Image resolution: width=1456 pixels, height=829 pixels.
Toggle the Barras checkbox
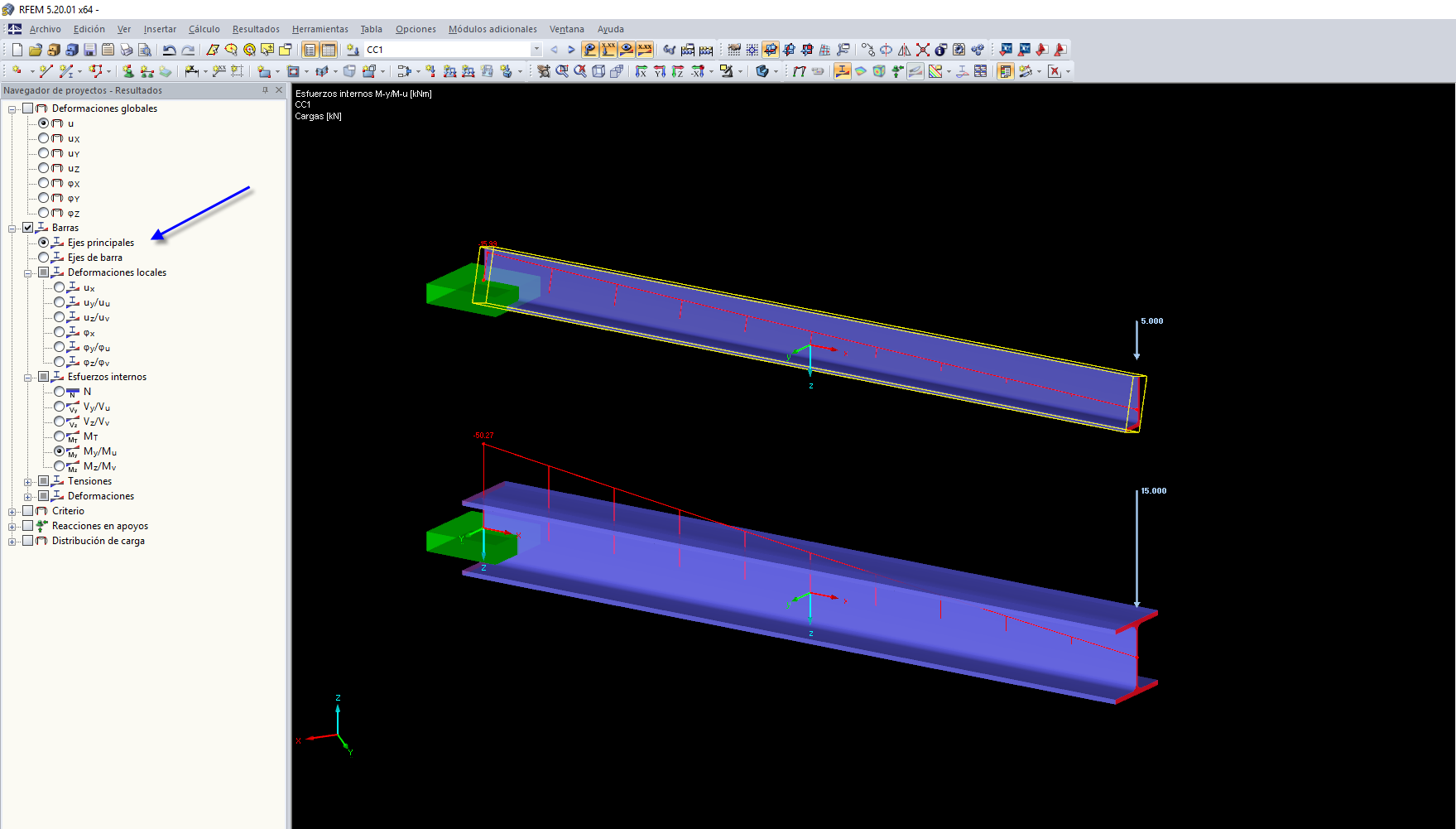[x=28, y=228]
